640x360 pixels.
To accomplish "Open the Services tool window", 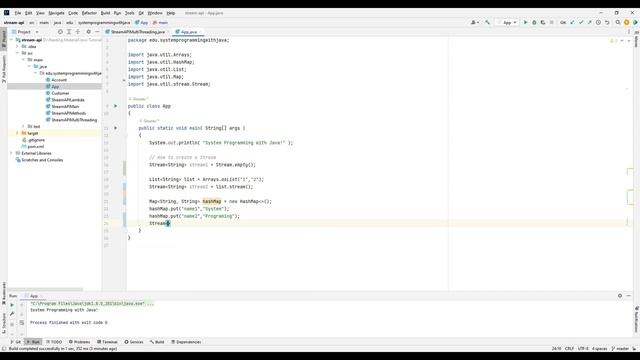I will coord(134,342).
